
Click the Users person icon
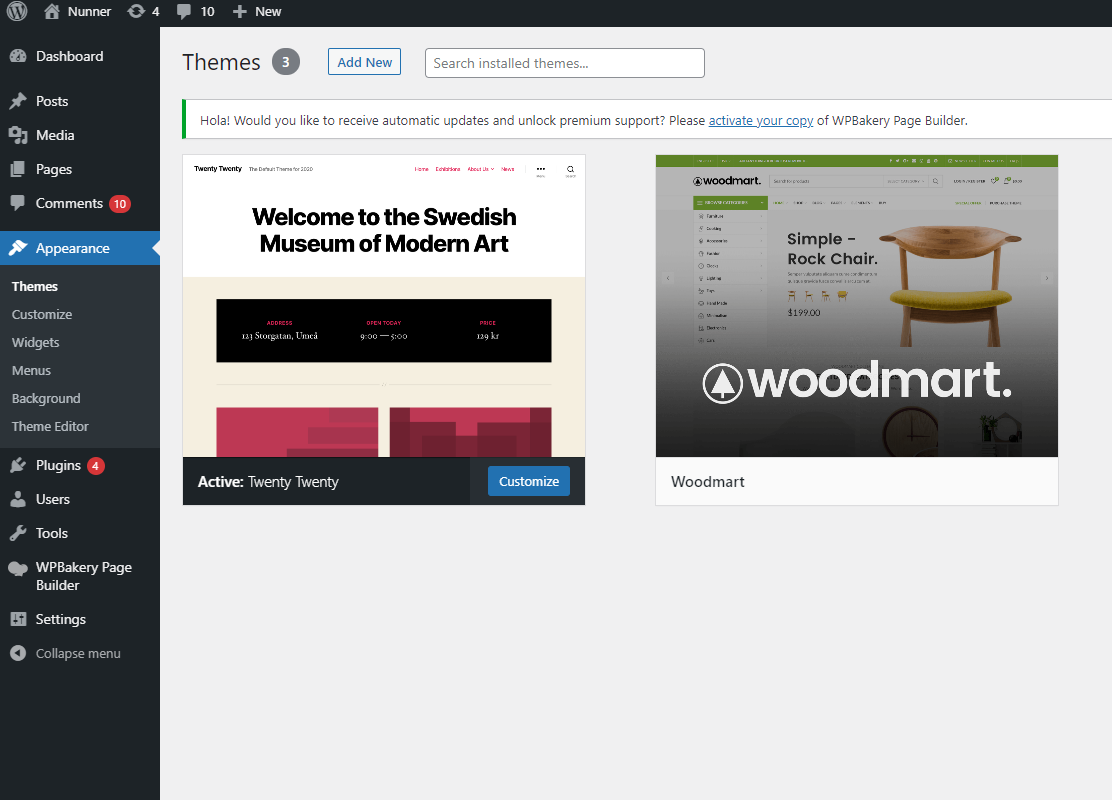(x=18, y=499)
